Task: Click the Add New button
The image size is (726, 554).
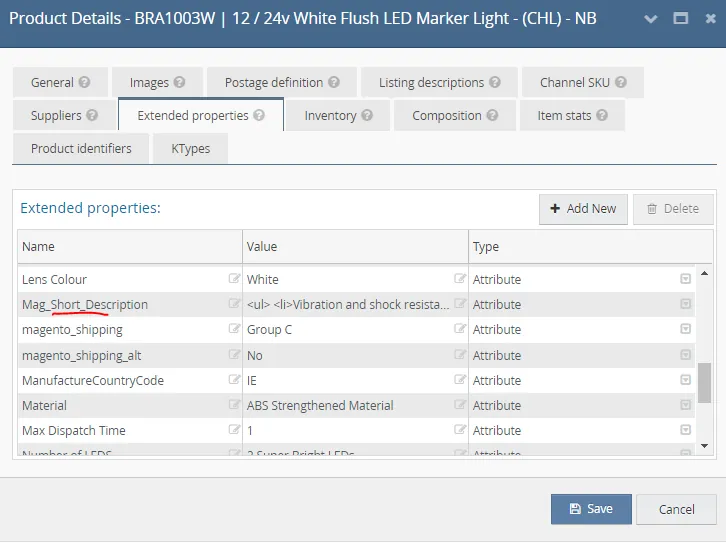Action: point(583,209)
